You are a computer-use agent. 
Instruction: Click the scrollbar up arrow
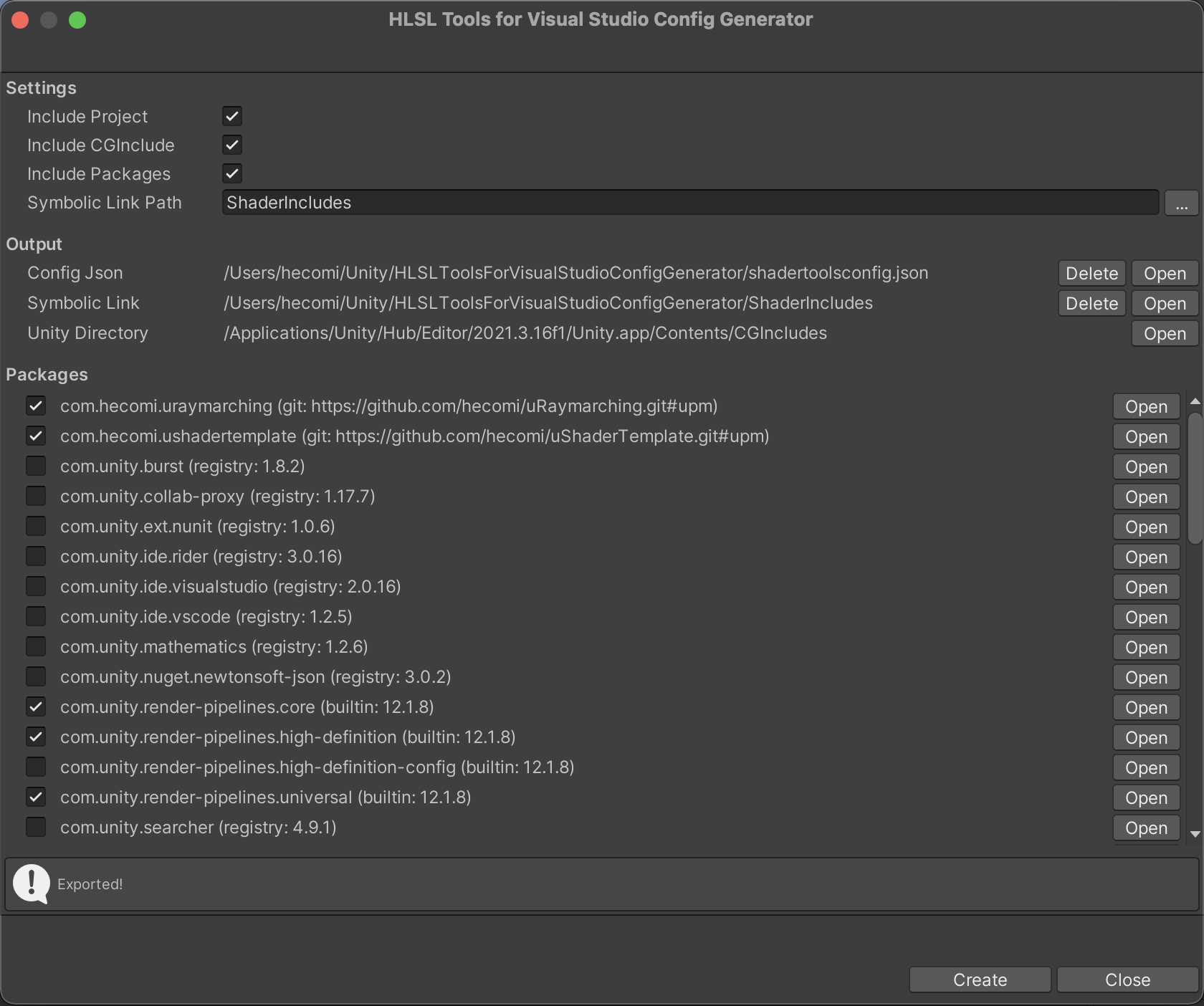pyautogui.click(x=1194, y=401)
